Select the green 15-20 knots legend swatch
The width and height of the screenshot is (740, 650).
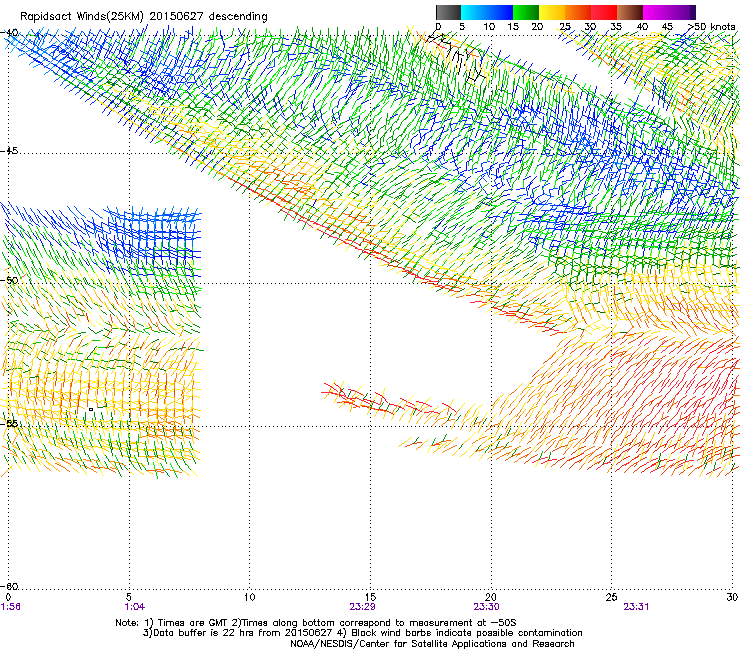click(526, 12)
